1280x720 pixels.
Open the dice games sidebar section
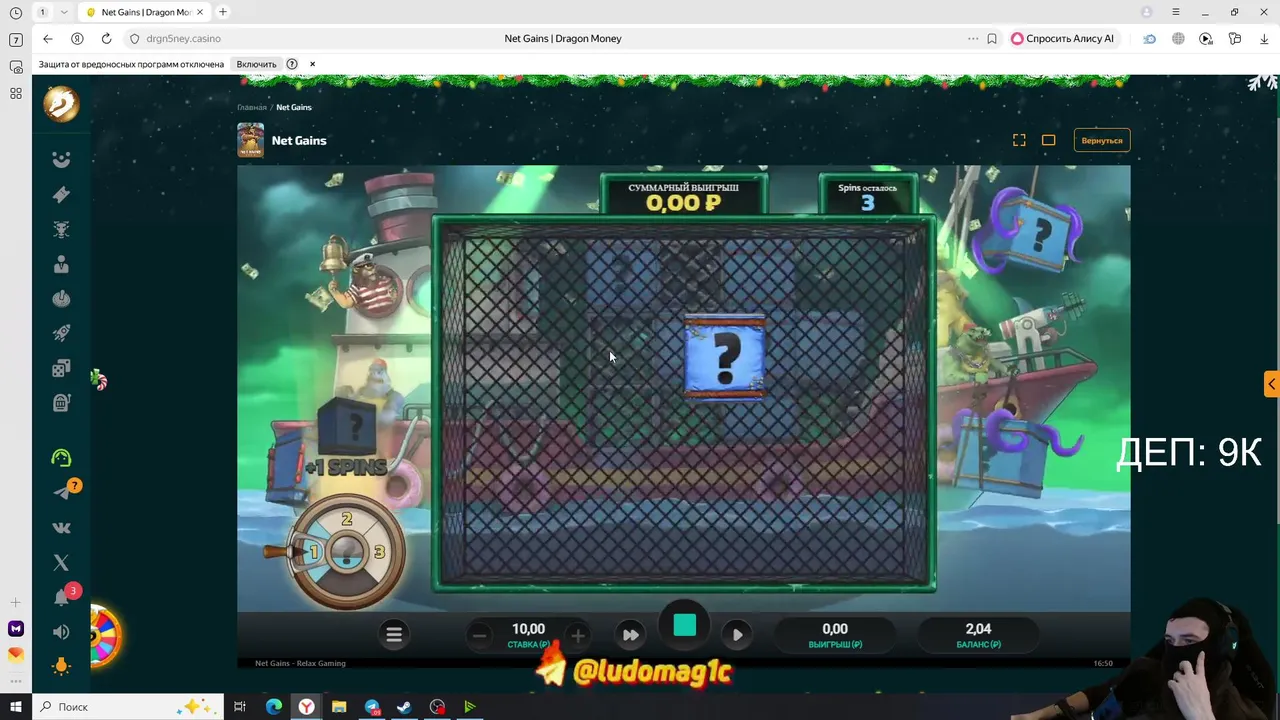61,368
